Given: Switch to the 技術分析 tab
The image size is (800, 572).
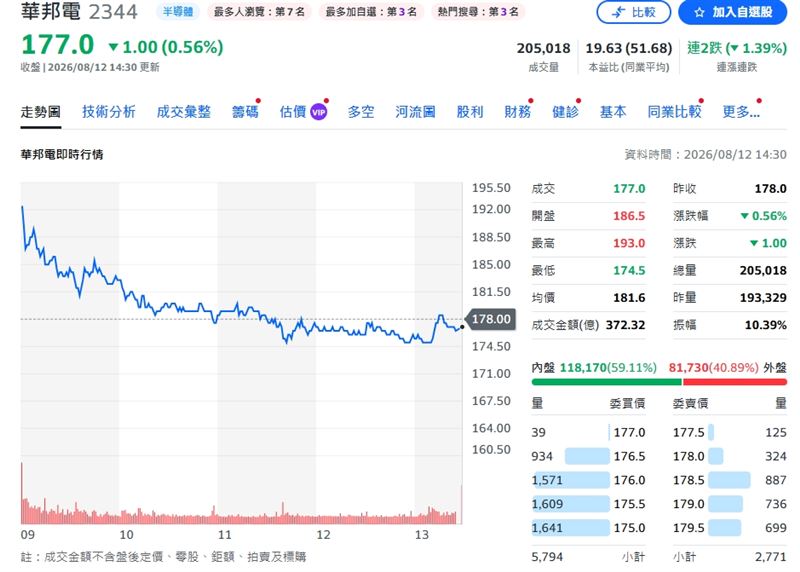Looking at the screenshot, I should point(109,112).
